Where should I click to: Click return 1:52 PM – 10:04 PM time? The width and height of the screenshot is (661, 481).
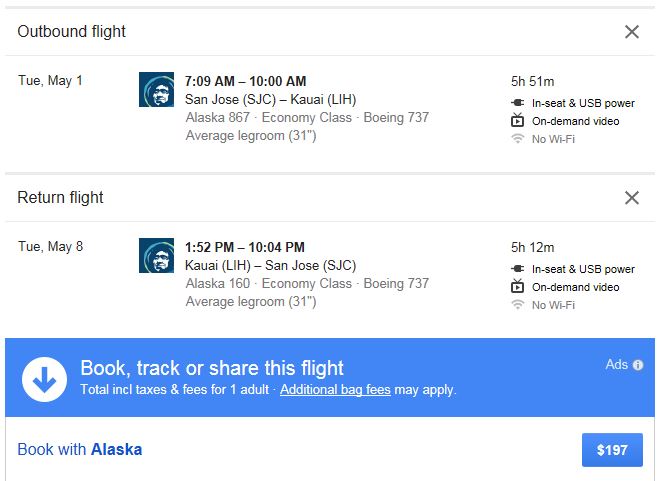click(x=245, y=247)
